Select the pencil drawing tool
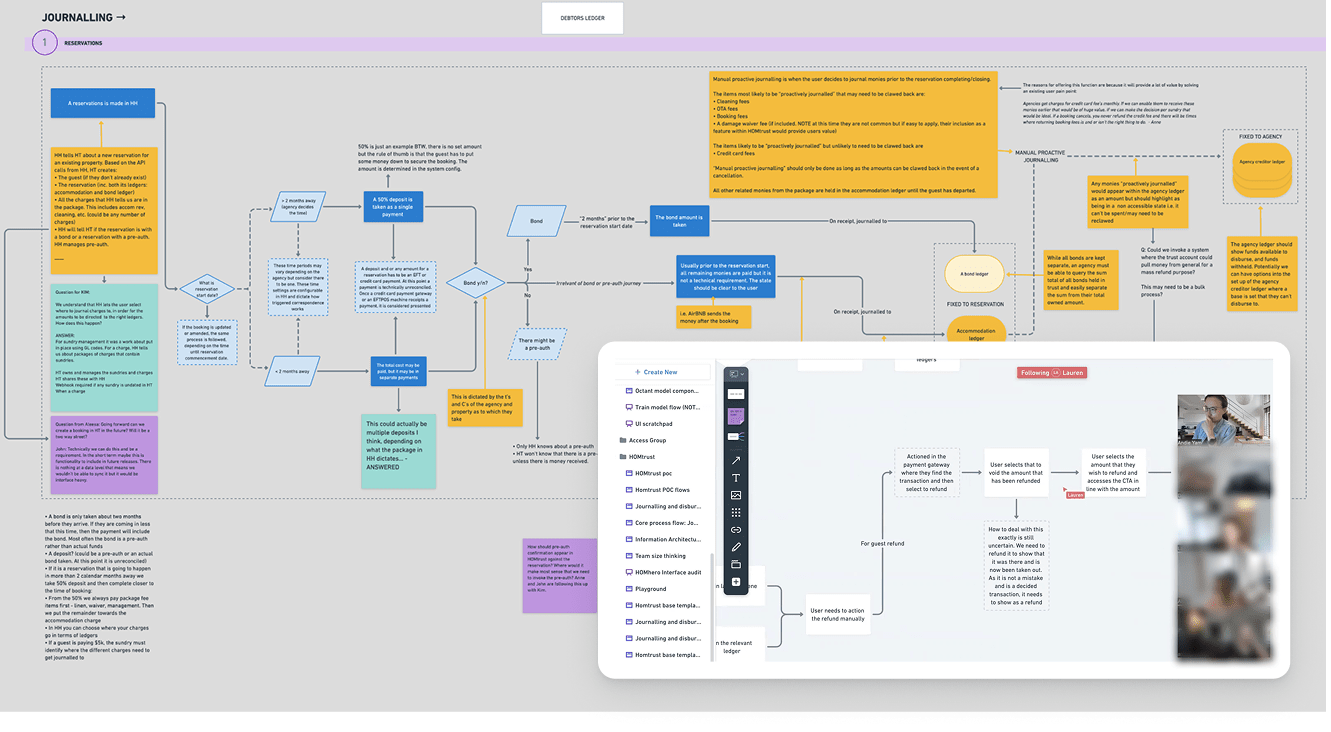The height and width of the screenshot is (732, 1331). point(735,547)
